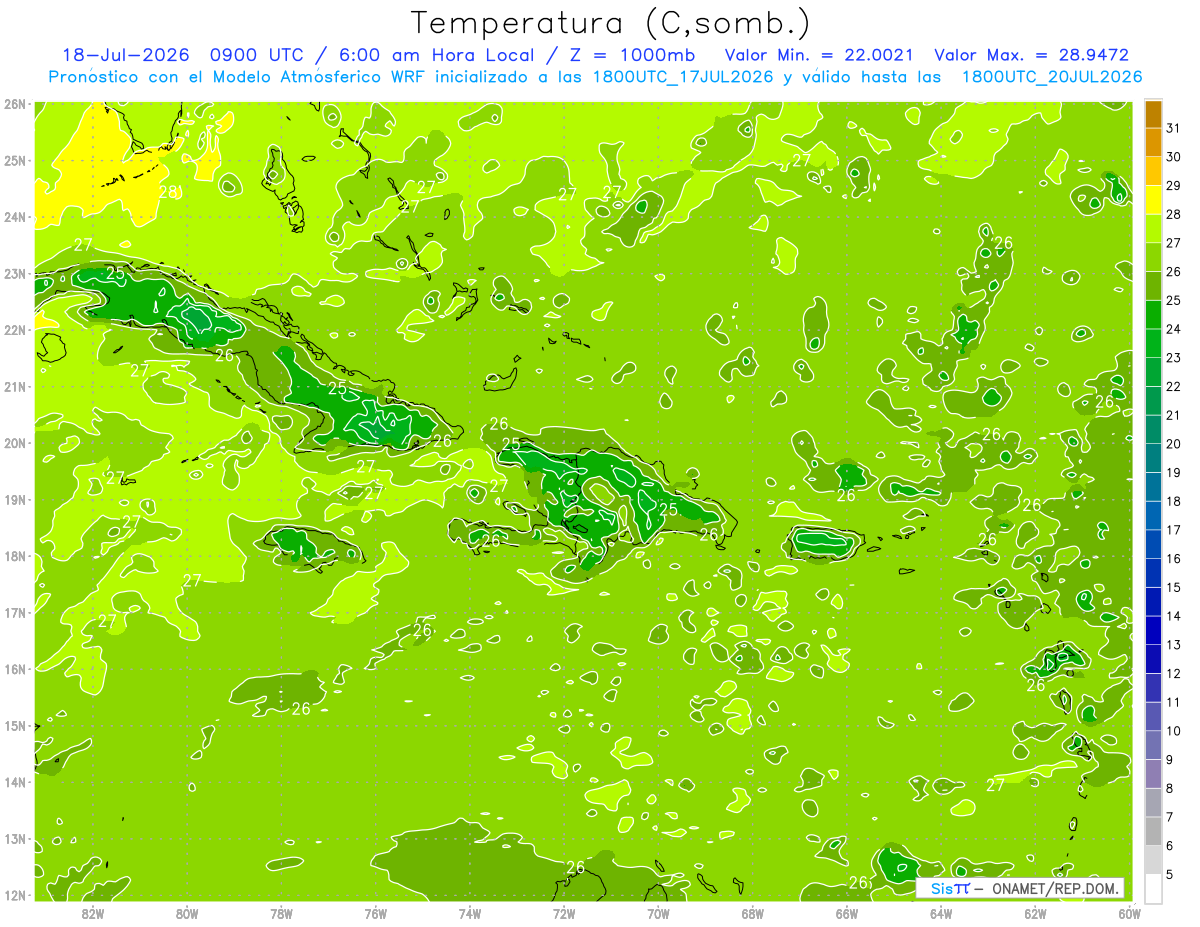Screen dimensions: 1200x927
Task: Click the 62W longitude axis label
Action: [1035, 913]
